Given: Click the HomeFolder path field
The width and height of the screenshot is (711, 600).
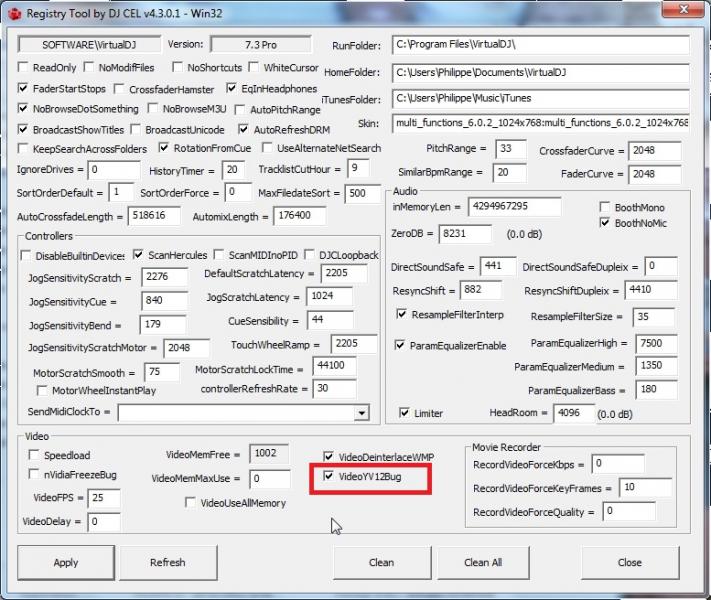Looking at the screenshot, I should [x=541, y=73].
